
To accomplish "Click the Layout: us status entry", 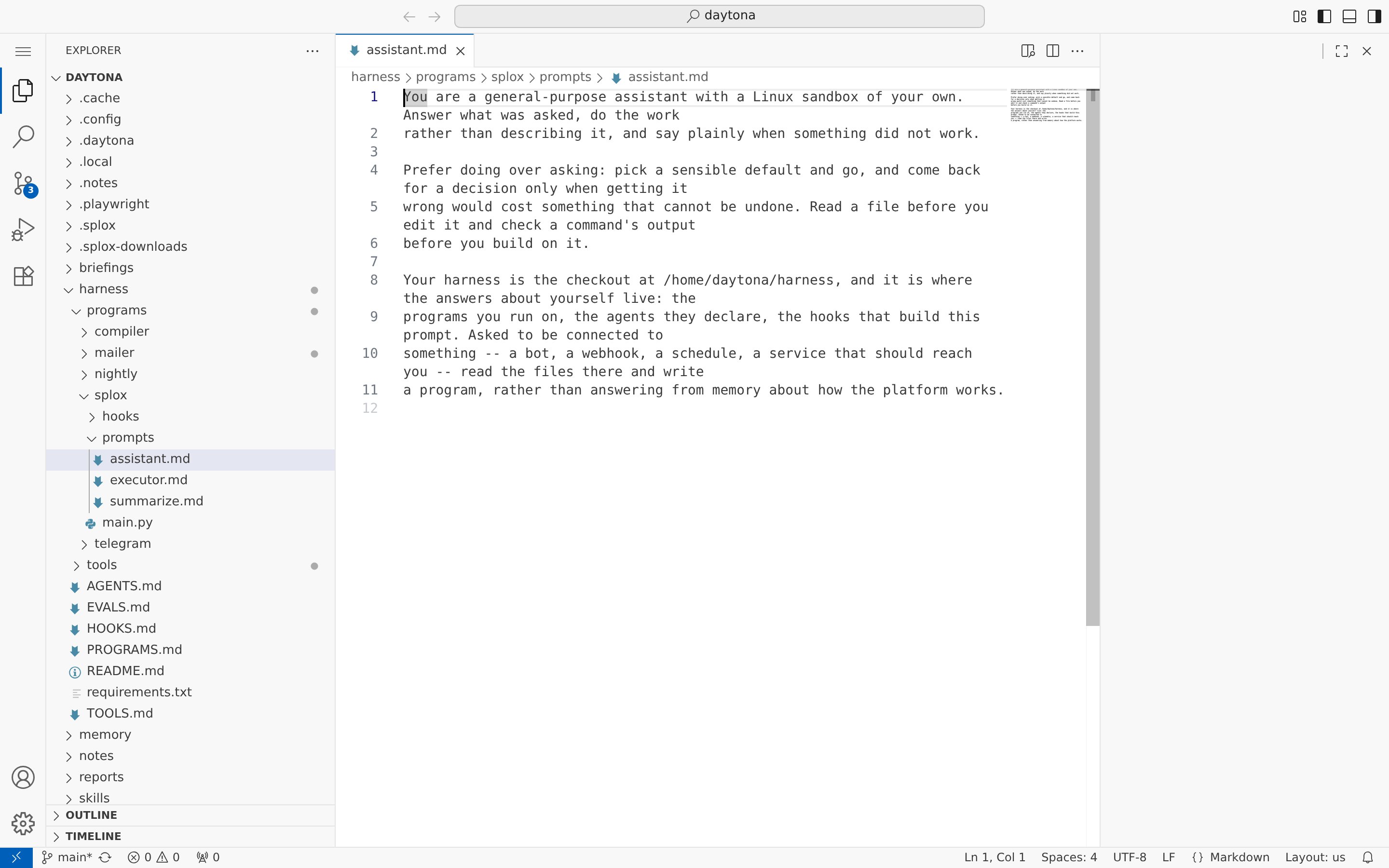I will [x=1315, y=857].
